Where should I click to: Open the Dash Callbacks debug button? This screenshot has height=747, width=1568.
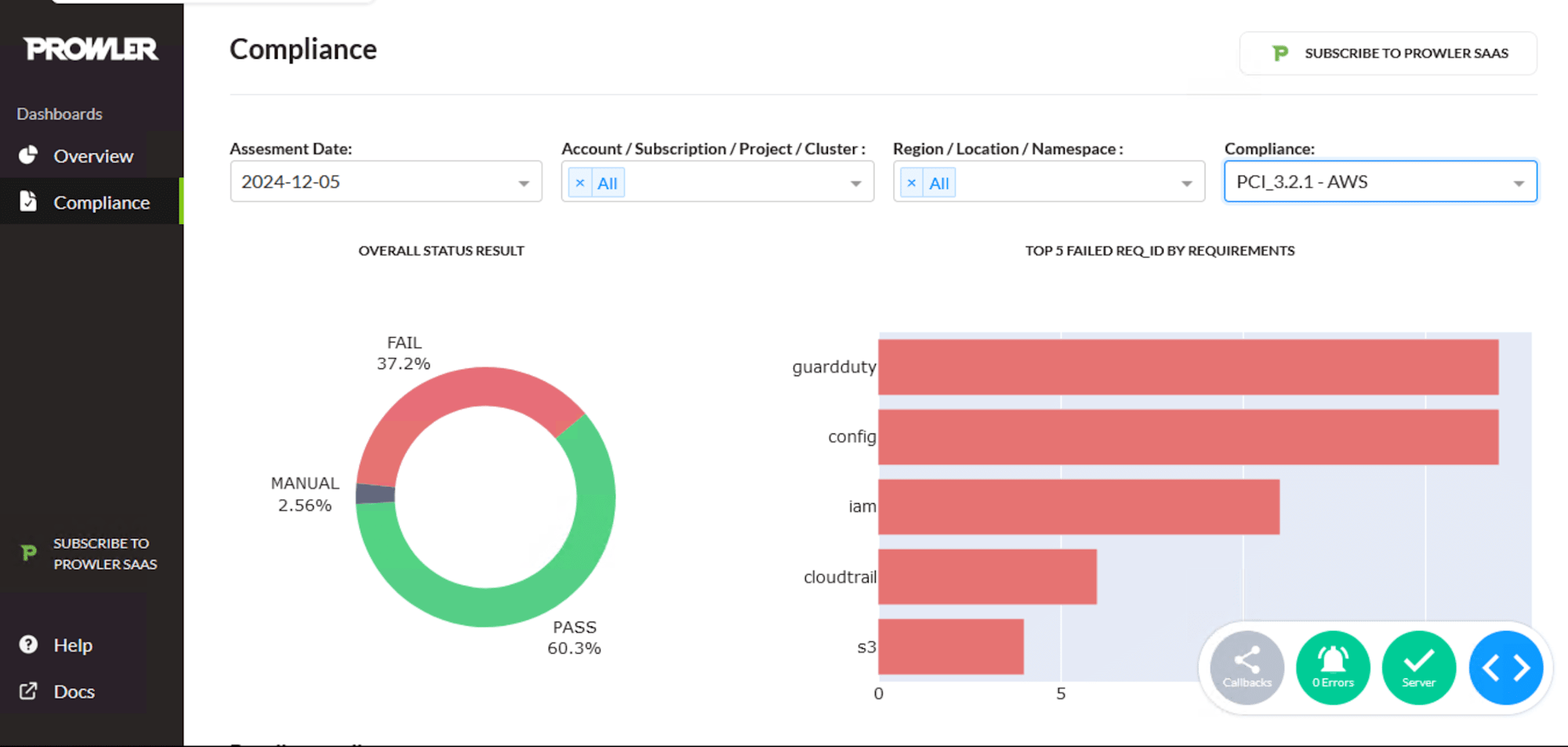[x=1247, y=668]
